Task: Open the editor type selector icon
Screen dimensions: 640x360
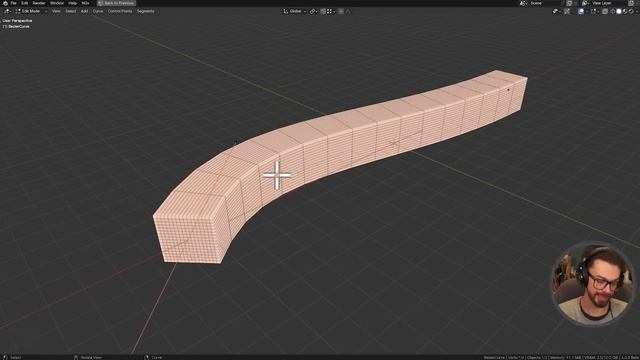Action: (7, 11)
